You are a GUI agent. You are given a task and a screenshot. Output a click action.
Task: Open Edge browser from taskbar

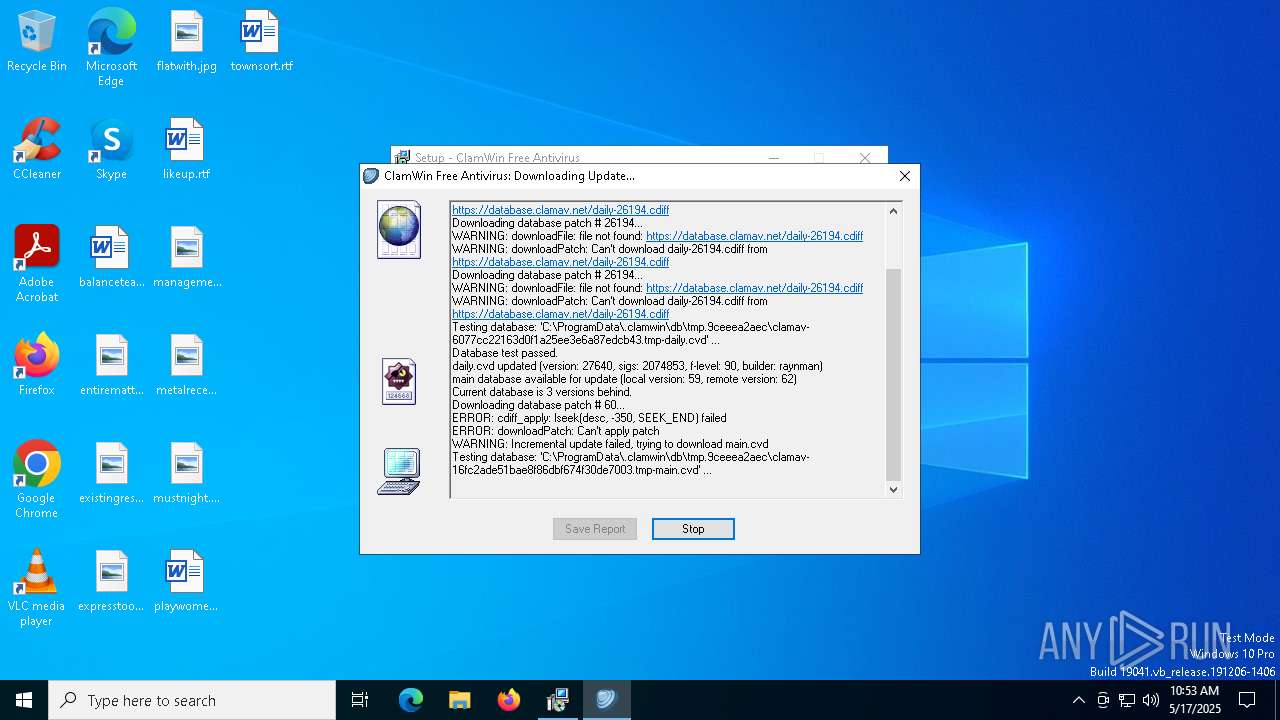click(411, 700)
